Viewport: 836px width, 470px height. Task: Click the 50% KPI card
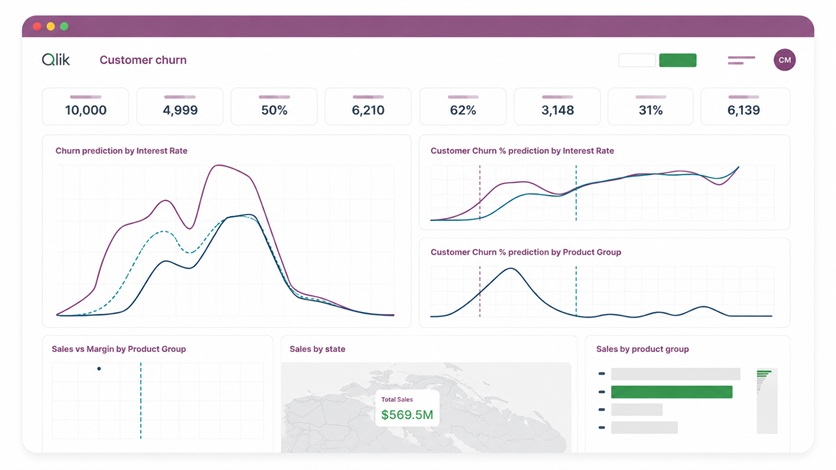pyautogui.click(x=274, y=107)
